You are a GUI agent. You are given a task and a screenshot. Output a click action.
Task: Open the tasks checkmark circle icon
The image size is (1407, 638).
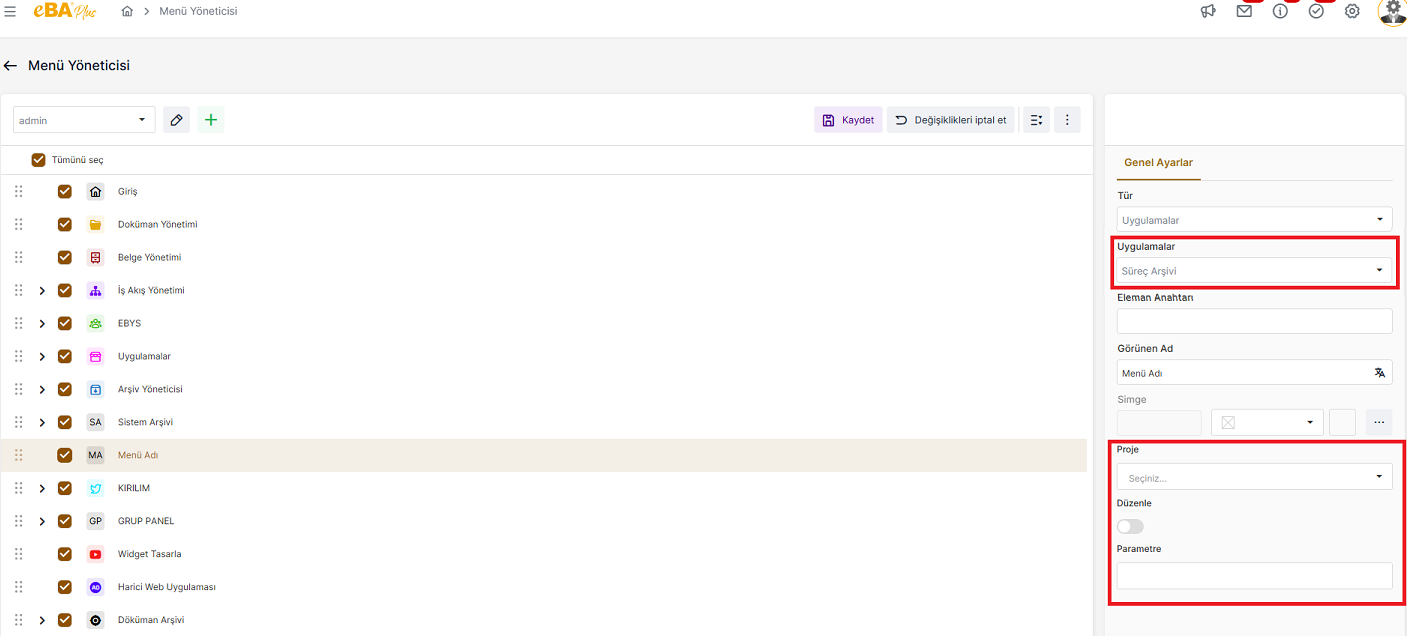pyautogui.click(x=1316, y=11)
